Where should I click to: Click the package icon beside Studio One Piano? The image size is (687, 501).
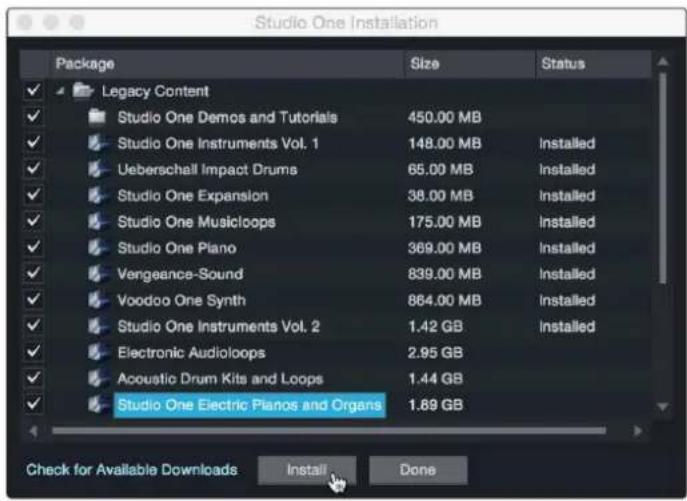click(98, 248)
